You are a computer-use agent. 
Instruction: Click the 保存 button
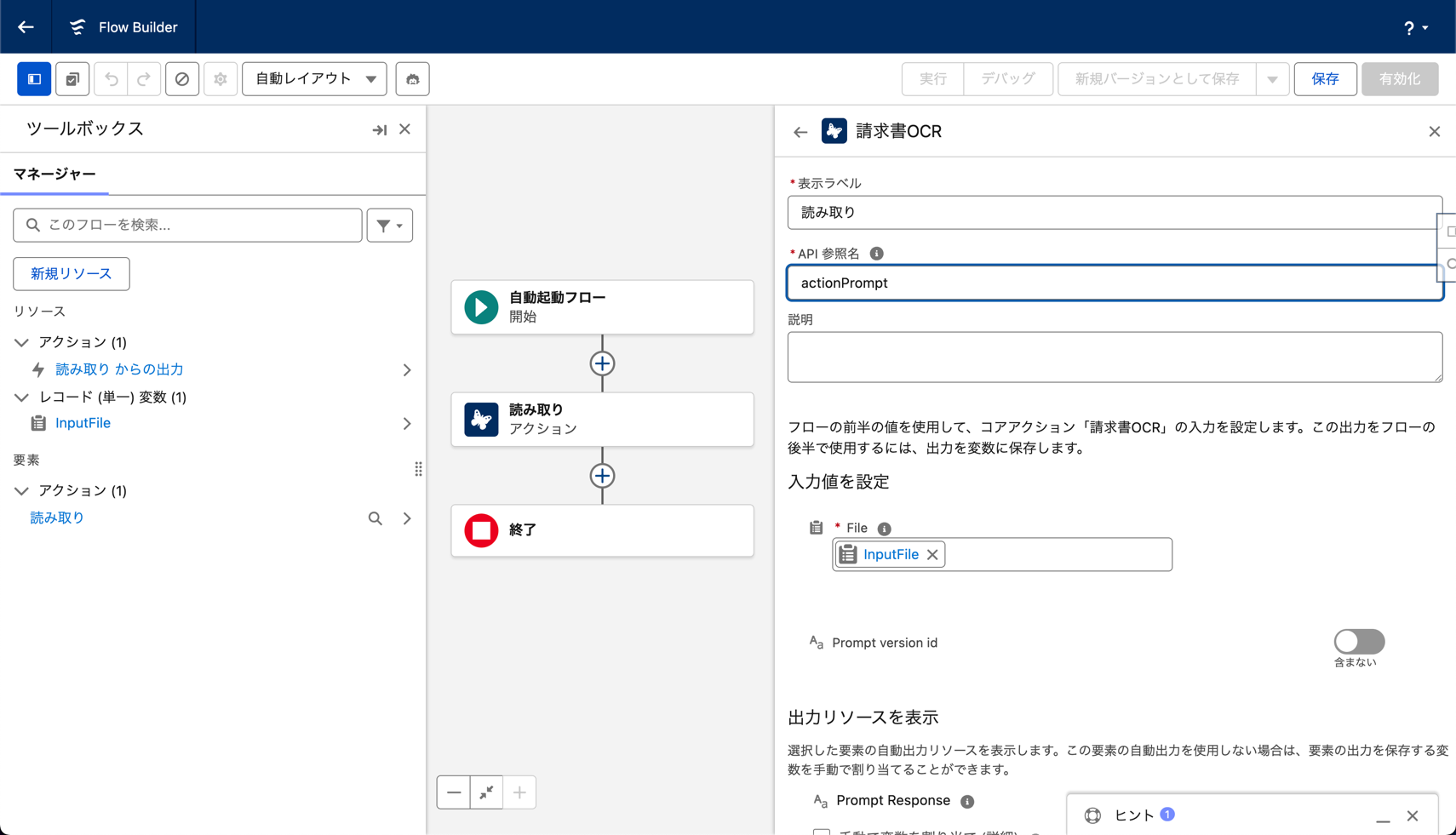pos(1324,79)
